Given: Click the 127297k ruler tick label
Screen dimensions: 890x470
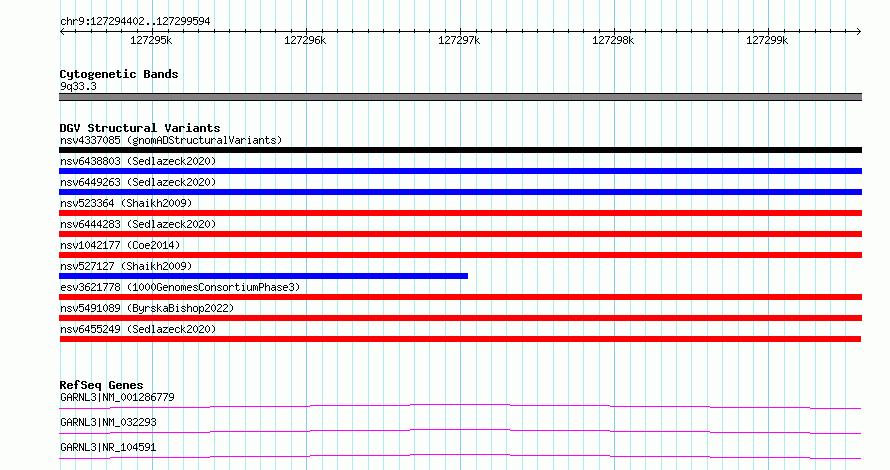Looking at the screenshot, I should [x=459, y=40].
